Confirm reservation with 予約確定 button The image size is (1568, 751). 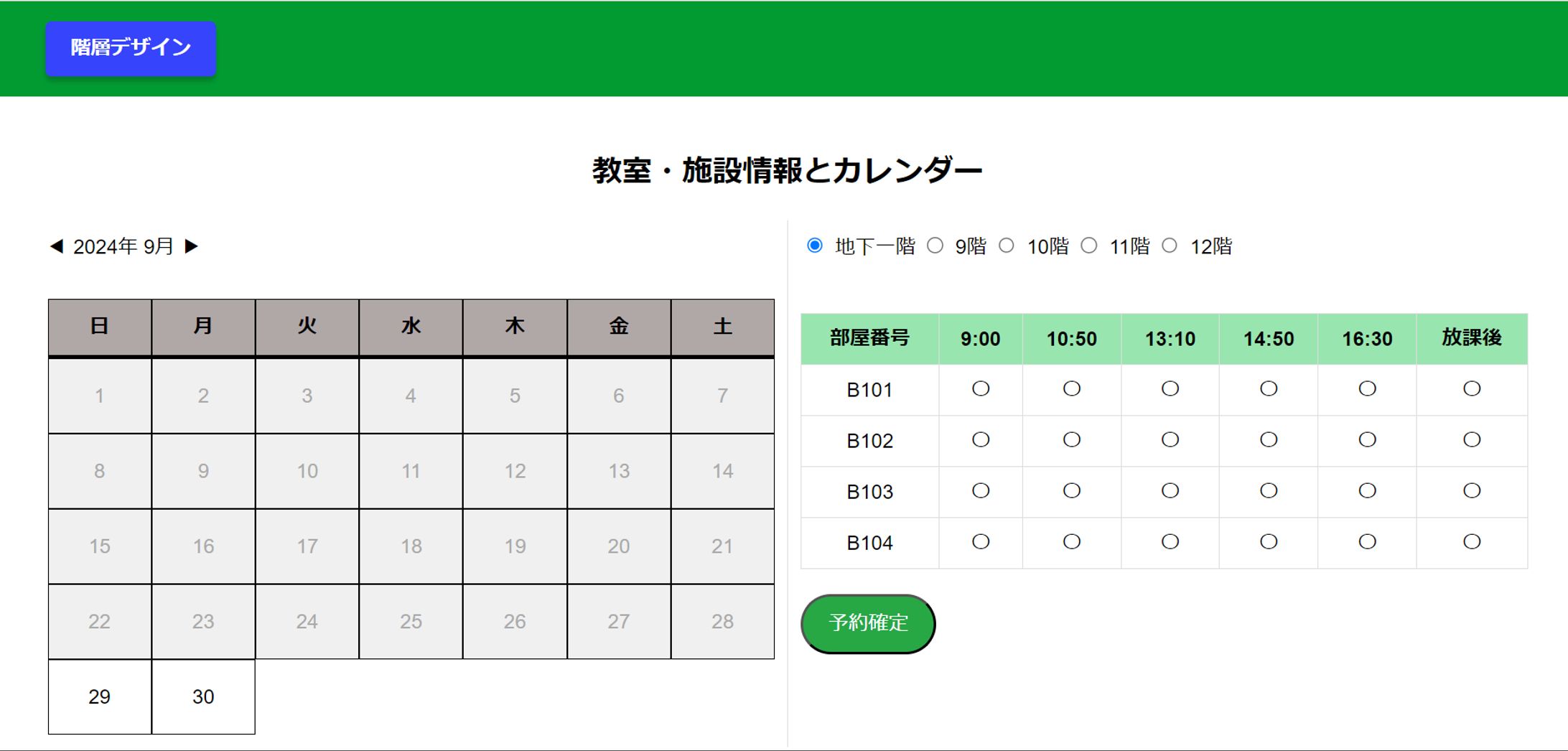pos(868,623)
